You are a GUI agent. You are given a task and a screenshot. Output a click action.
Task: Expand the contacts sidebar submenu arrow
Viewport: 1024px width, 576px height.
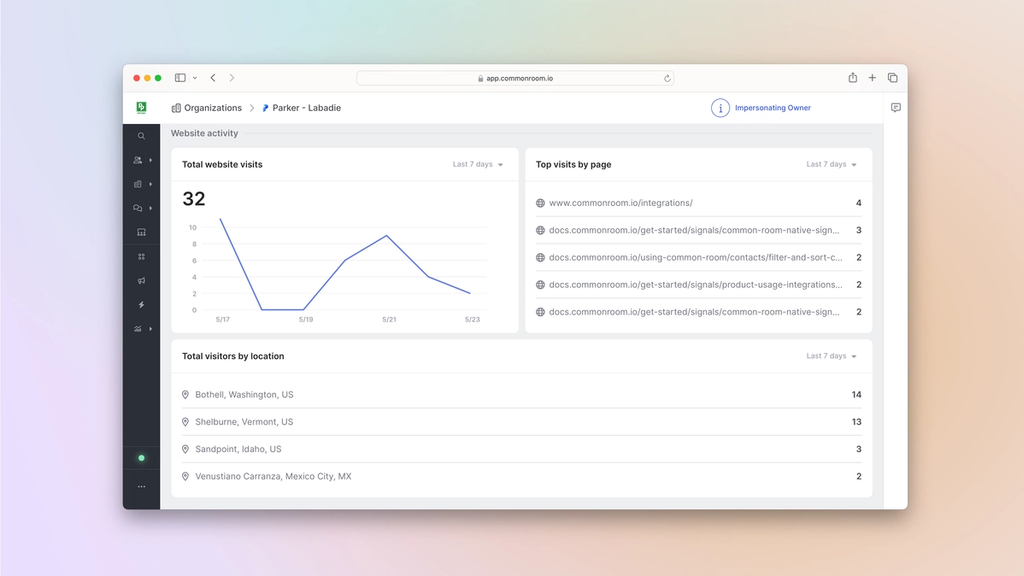(x=151, y=160)
